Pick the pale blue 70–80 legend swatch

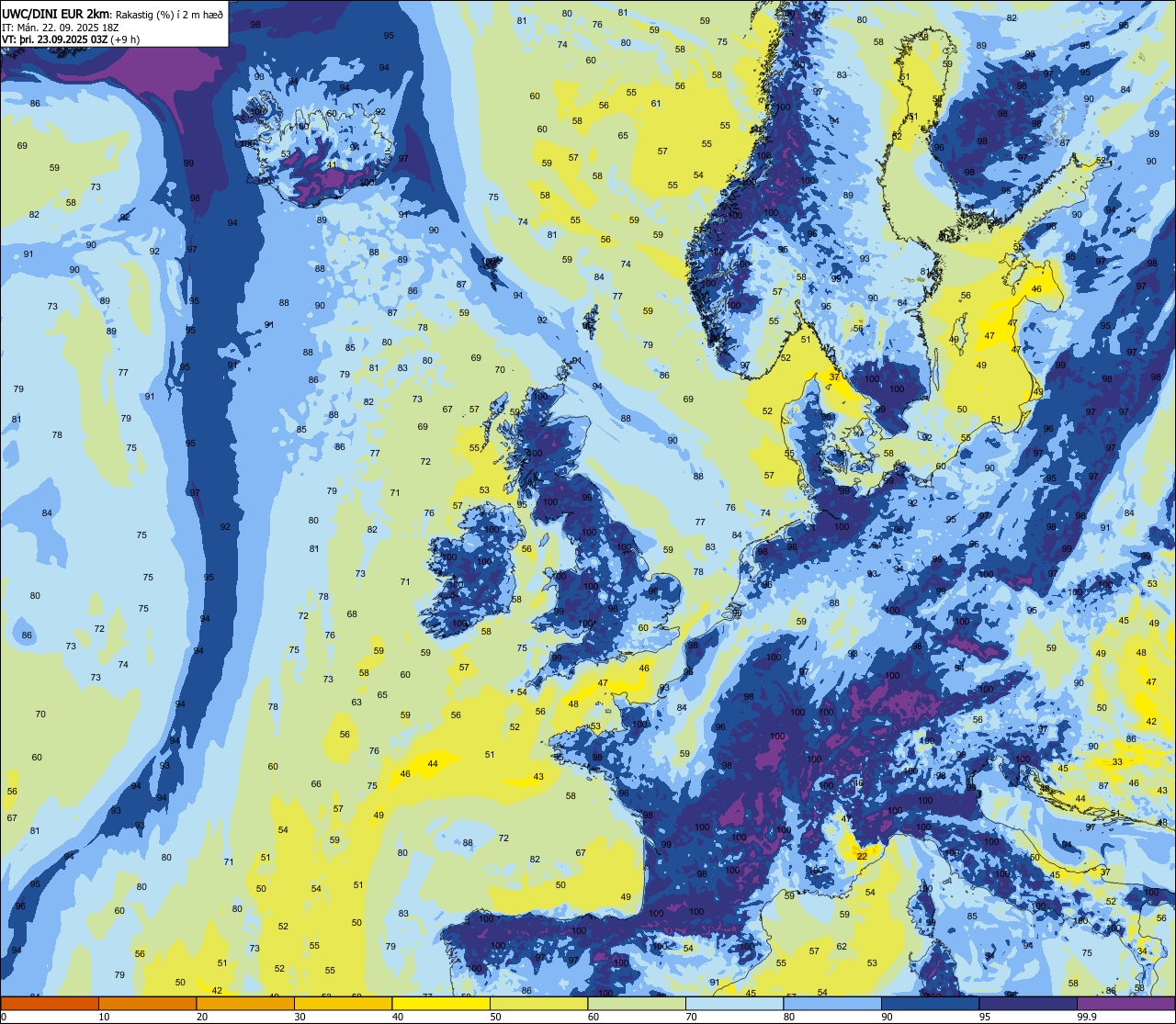tap(734, 1003)
